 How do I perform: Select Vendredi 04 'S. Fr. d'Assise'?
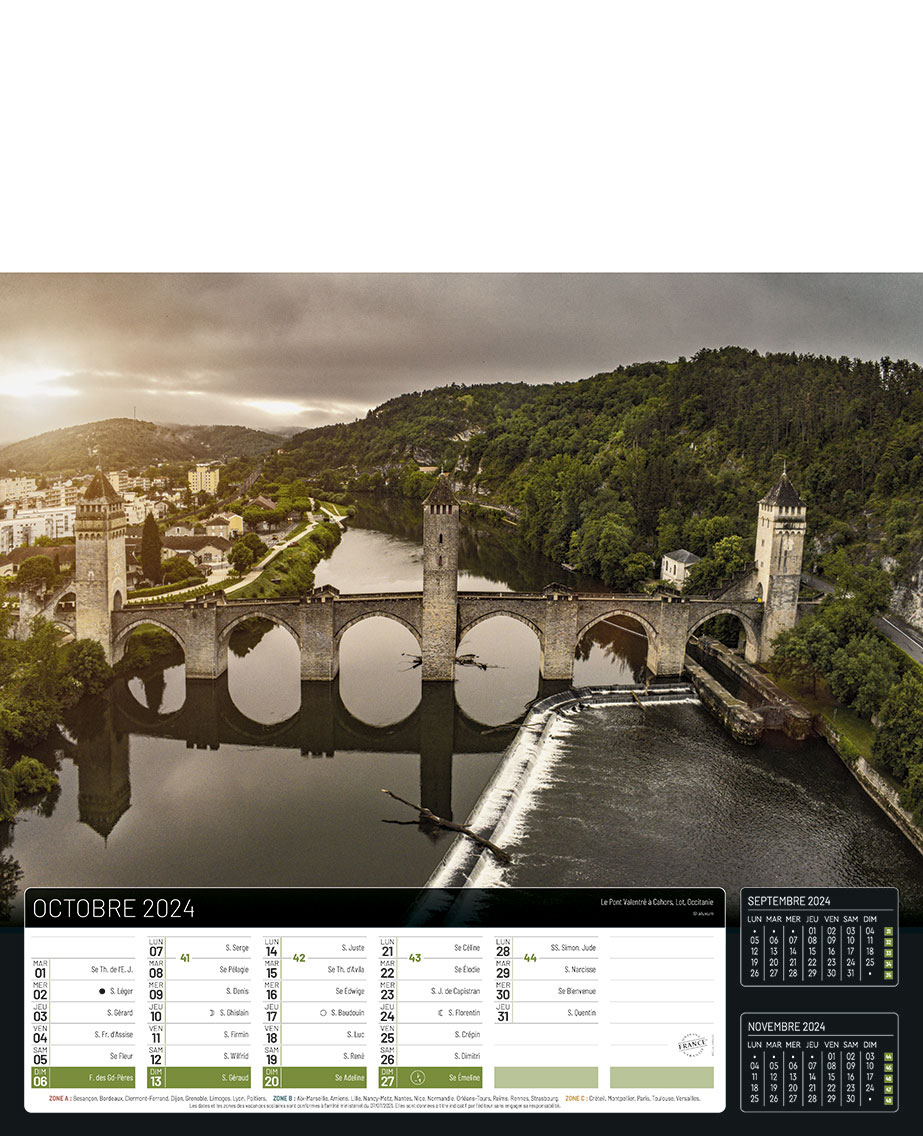tap(83, 1035)
